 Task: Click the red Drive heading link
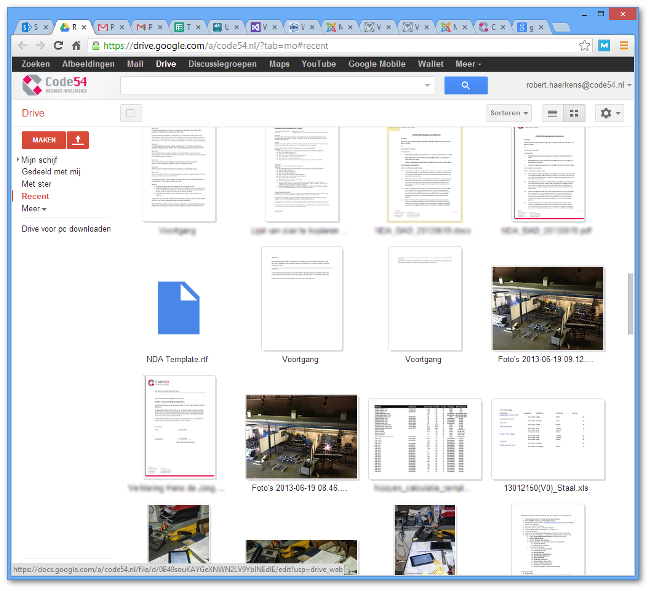click(33, 113)
